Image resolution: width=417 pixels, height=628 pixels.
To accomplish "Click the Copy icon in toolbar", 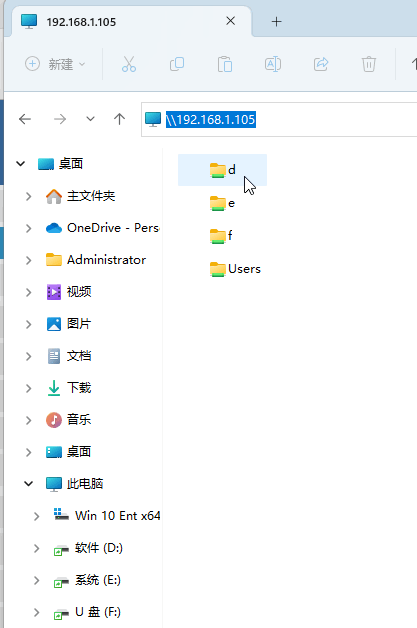I will (177, 64).
